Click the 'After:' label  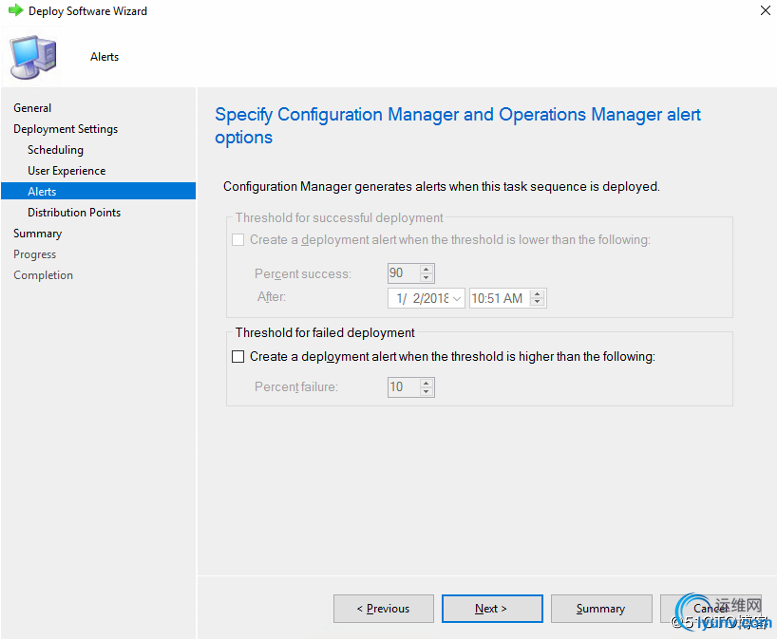click(271, 297)
